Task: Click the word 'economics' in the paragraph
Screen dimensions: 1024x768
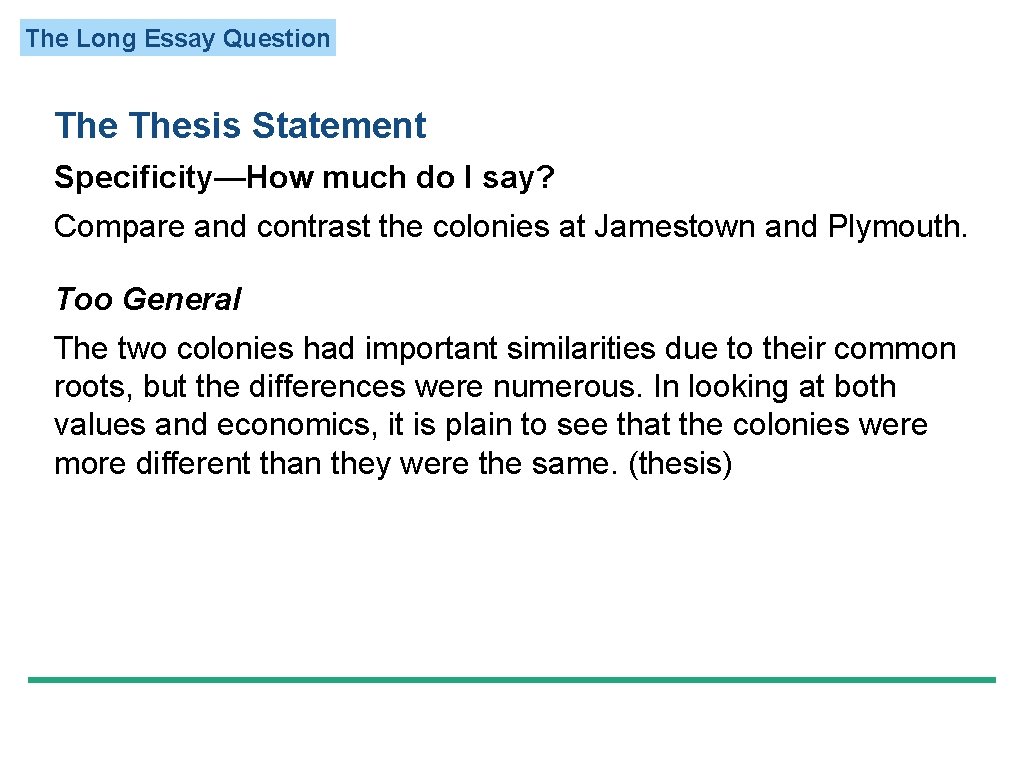Action: [293, 425]
